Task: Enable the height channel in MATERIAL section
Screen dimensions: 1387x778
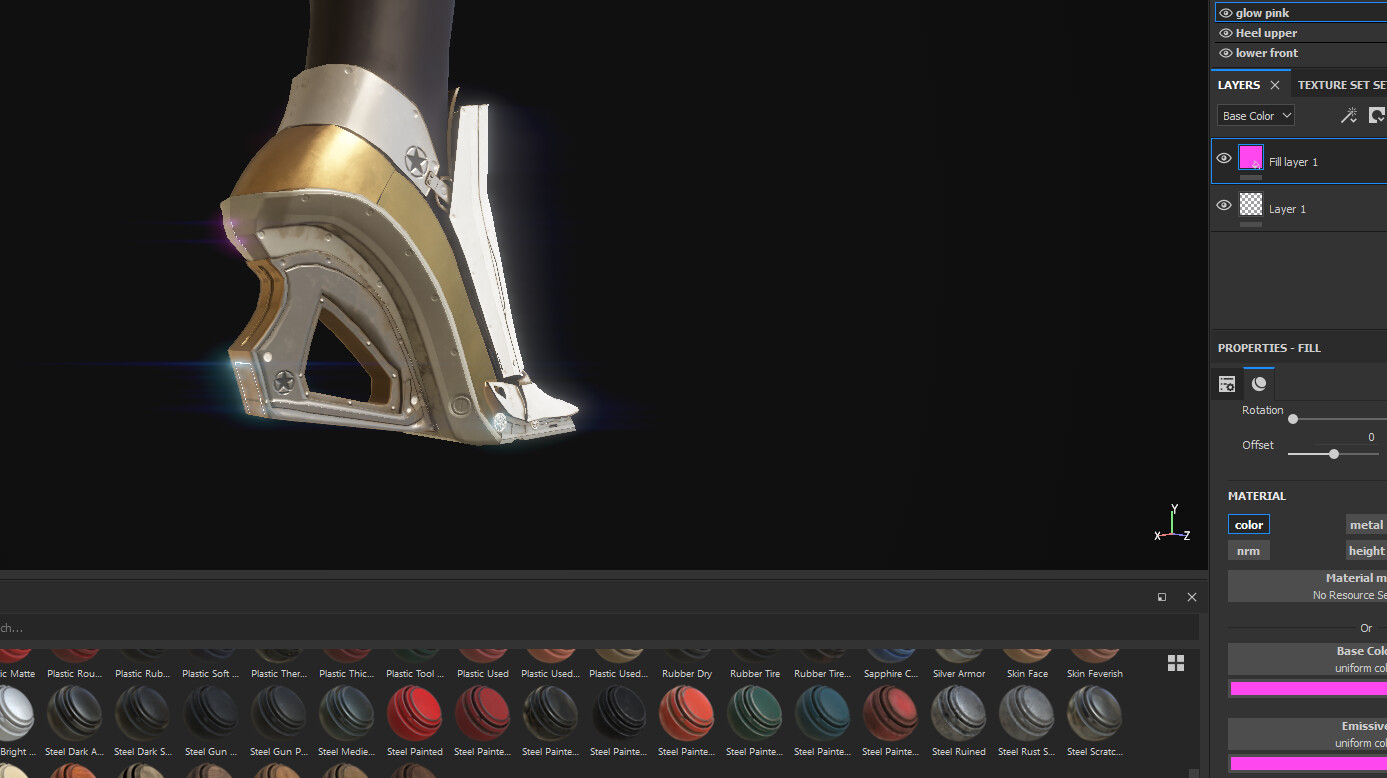Action: (1366, 550)
